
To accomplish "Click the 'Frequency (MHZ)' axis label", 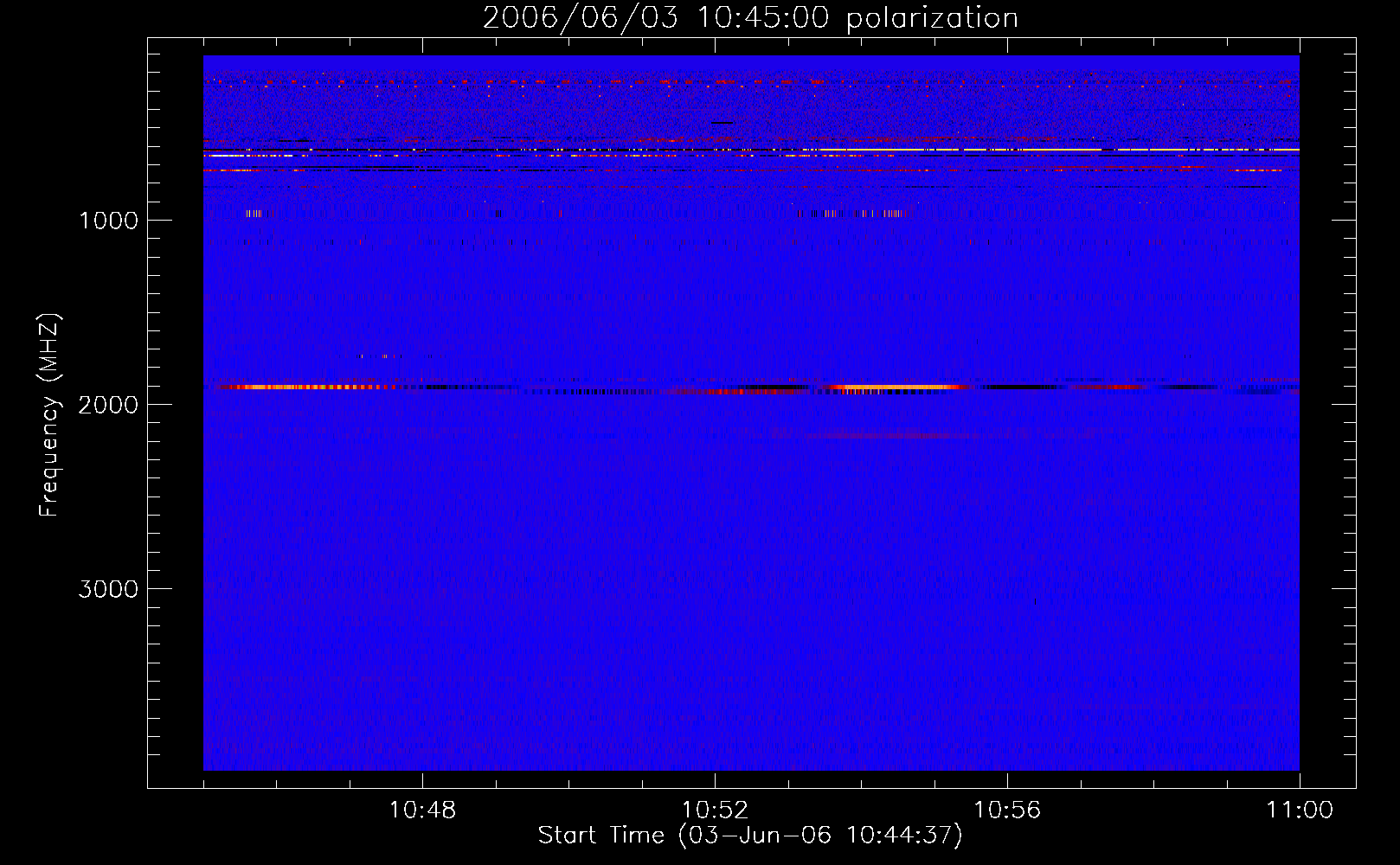I will click(x=49, y=415).
